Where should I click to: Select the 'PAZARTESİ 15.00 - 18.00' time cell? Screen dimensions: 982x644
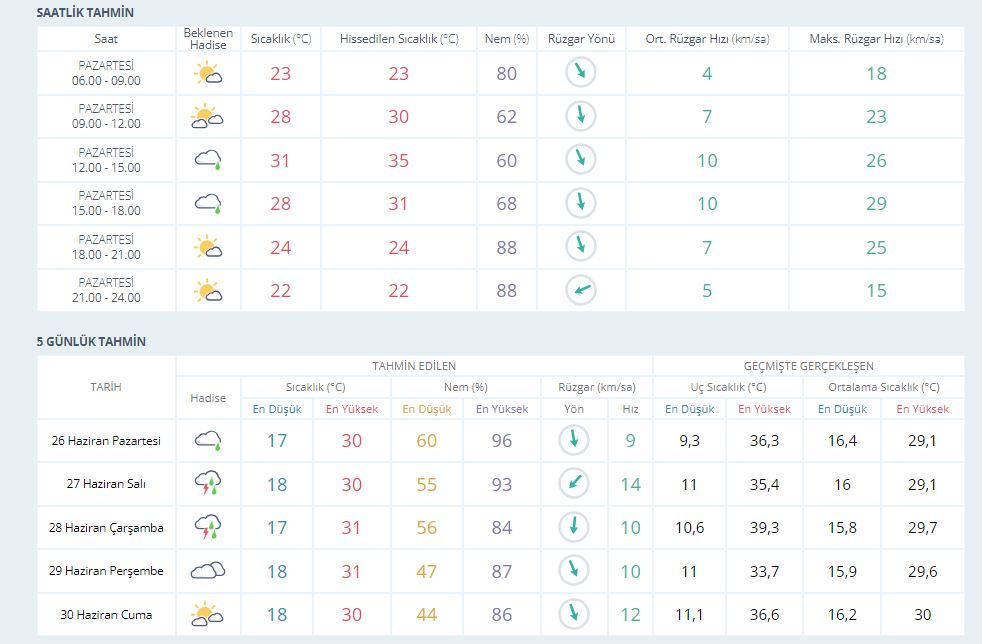[107, 203]
